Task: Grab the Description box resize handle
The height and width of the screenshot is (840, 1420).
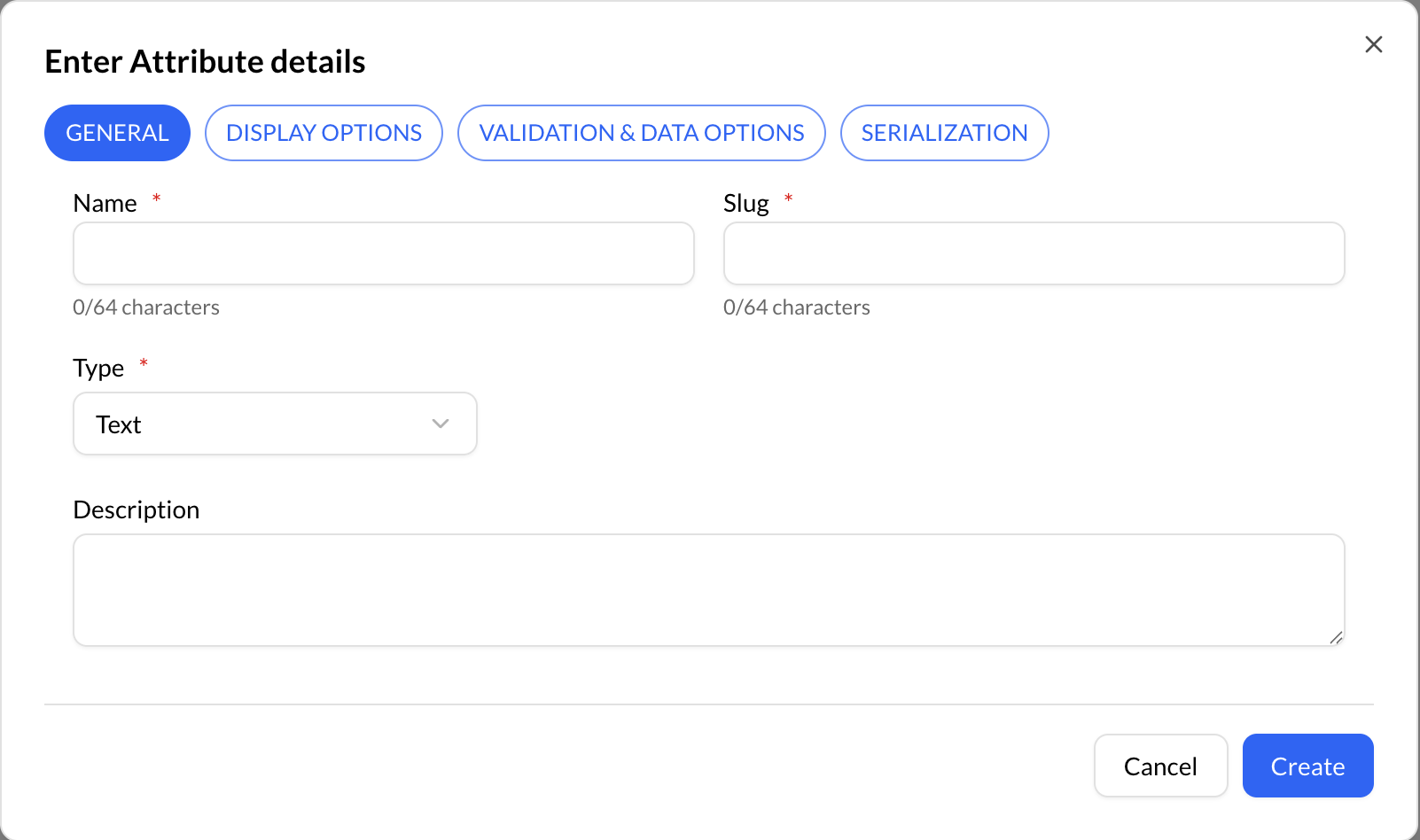Action: pos(1336,637)
